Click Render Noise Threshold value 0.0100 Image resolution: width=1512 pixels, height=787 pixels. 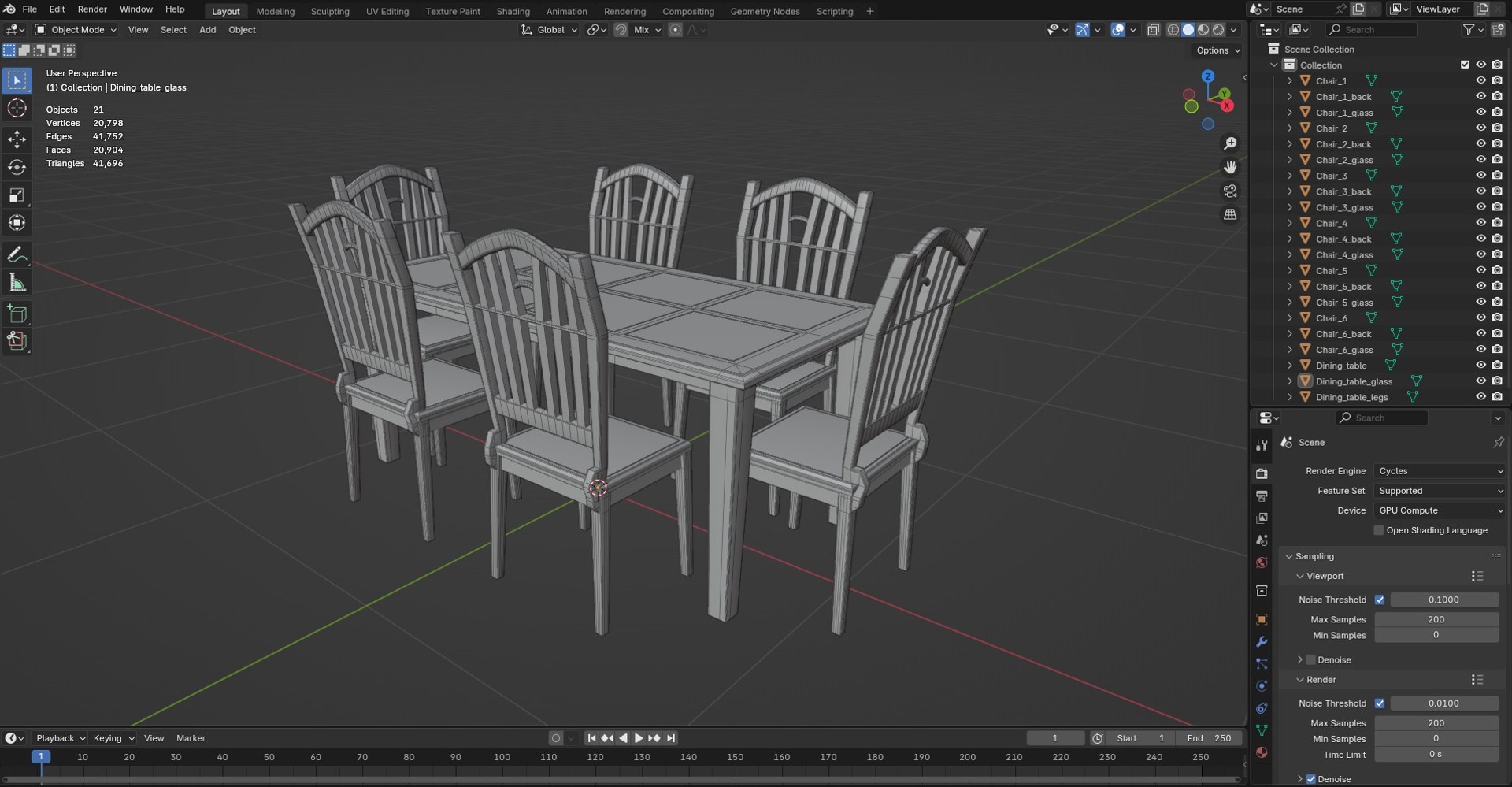point(1443,703)
